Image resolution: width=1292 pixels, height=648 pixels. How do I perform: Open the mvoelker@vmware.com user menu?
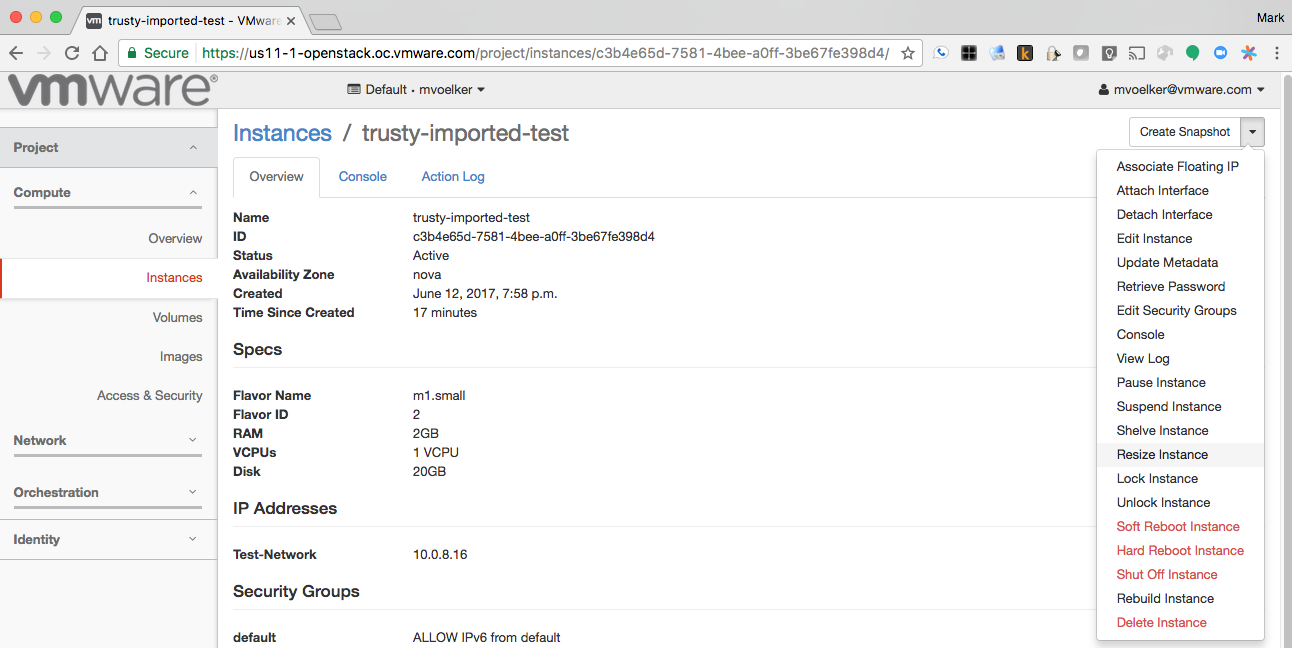pyautogui.click(x=1181, y=89)
